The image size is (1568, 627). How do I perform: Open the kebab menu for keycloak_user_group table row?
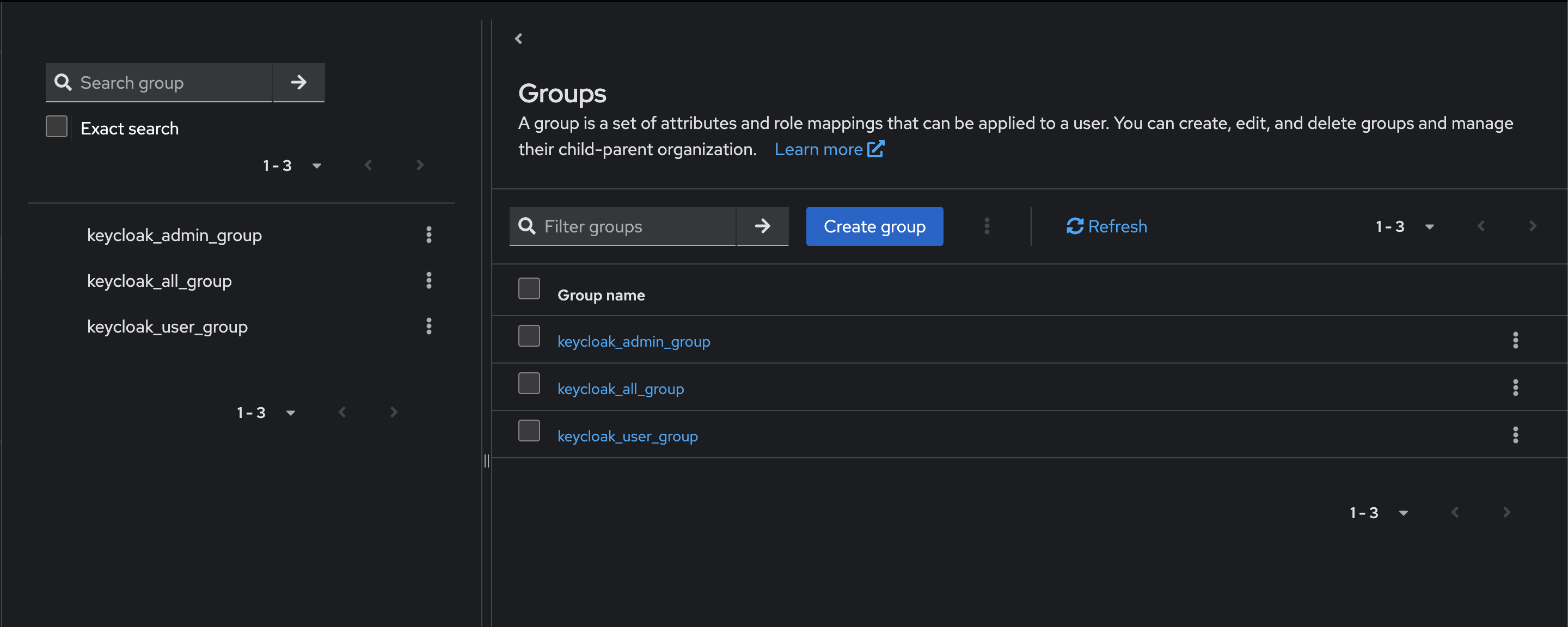coord(1516,435)
